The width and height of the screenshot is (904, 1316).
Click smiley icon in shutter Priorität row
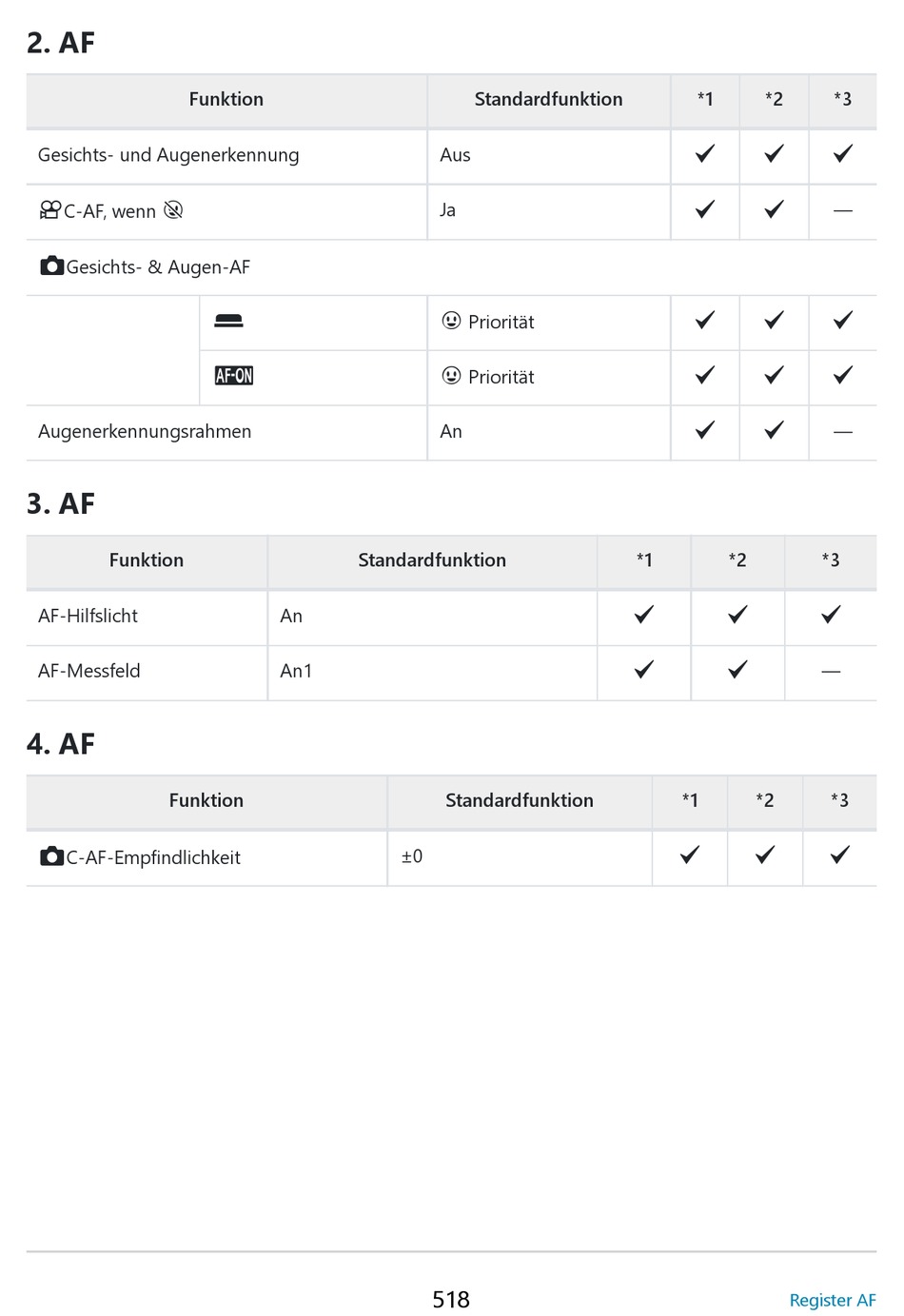point(452,321)
